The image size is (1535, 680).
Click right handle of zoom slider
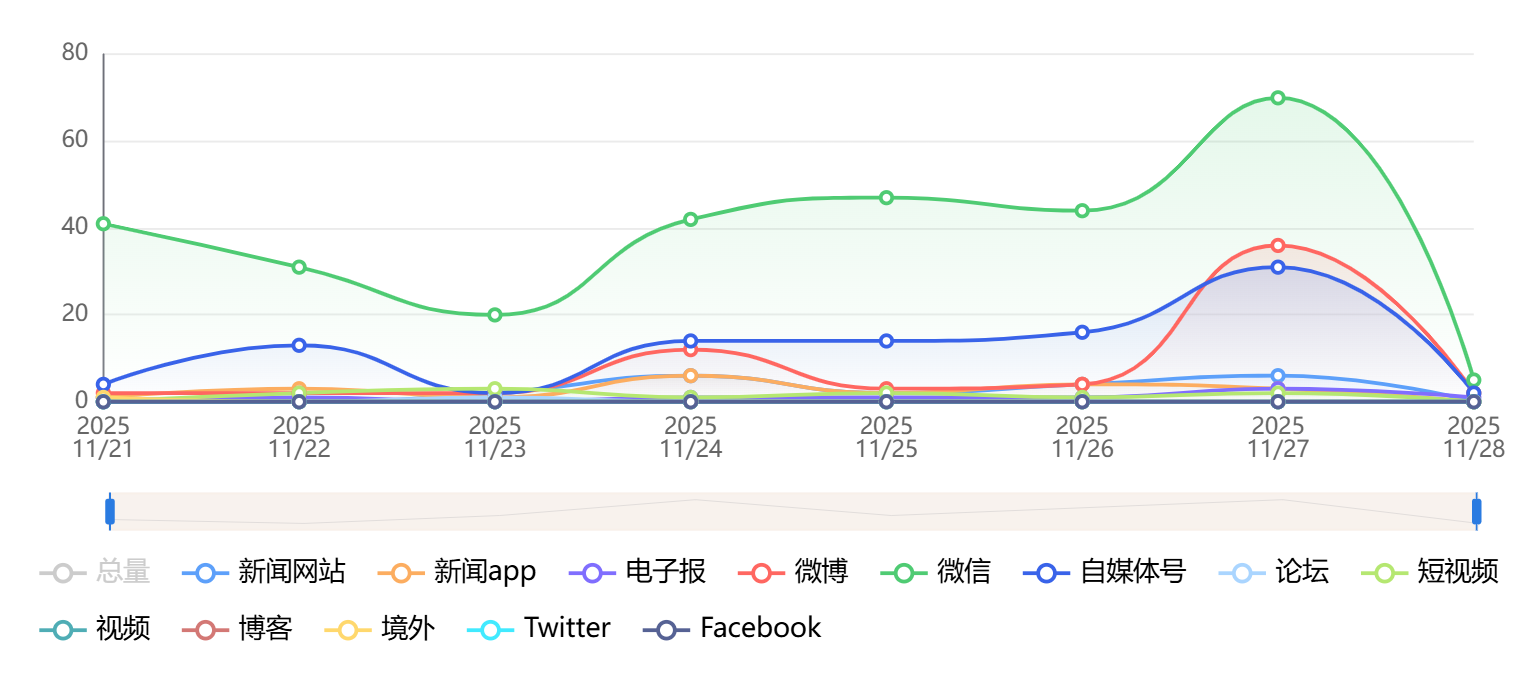tap(1476, 511)
